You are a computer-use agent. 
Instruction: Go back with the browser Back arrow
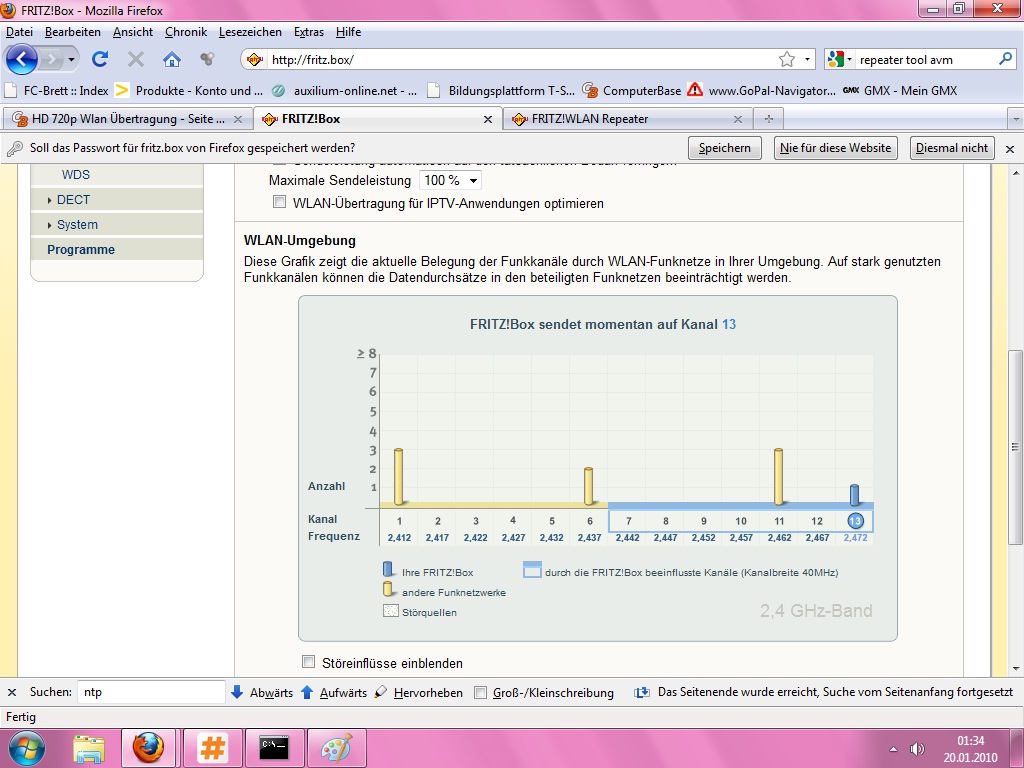(x=22, y=59)
